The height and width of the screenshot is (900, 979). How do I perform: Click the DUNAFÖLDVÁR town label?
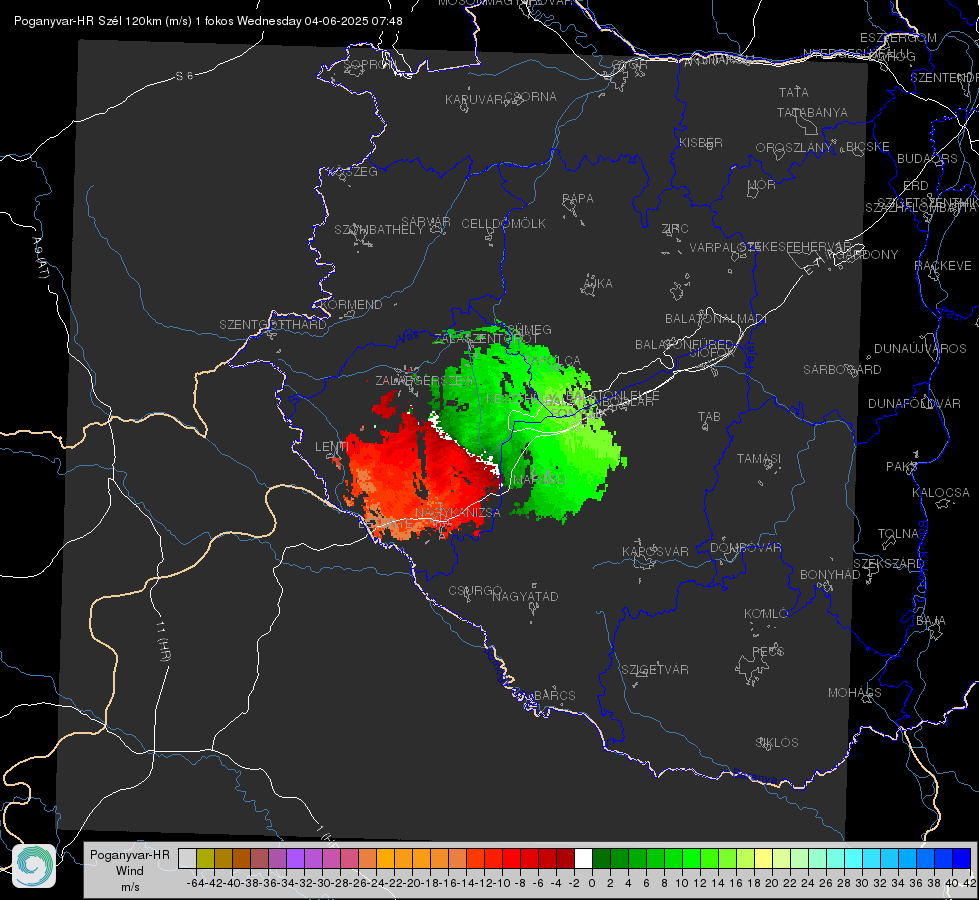pos(914,403)
